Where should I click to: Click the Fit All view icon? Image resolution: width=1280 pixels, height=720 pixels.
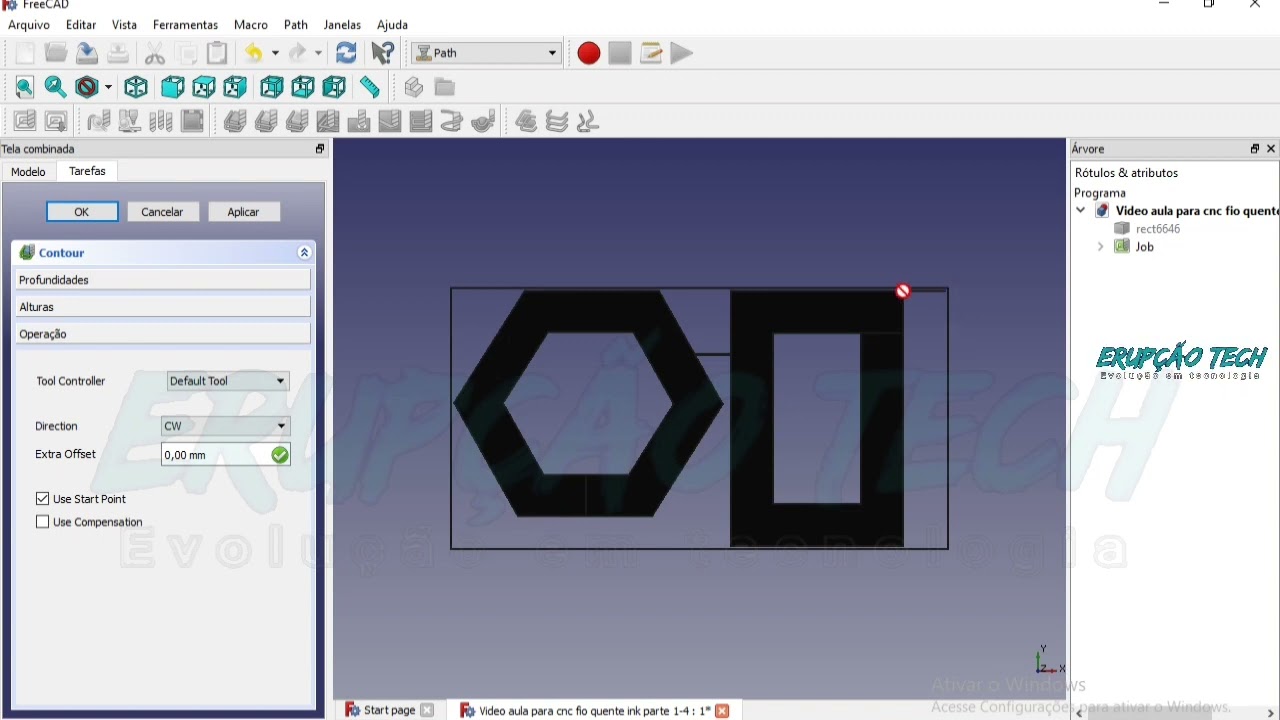click(25, 88)
